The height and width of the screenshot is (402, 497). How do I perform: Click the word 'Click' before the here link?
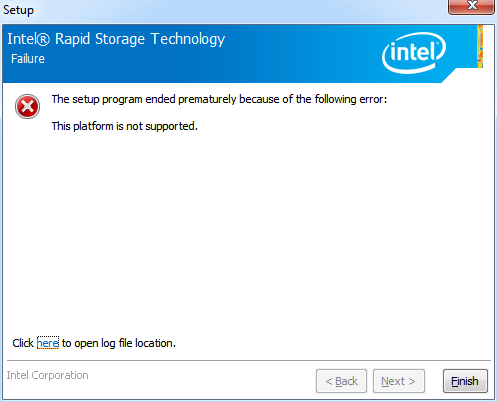coord(23,343)
